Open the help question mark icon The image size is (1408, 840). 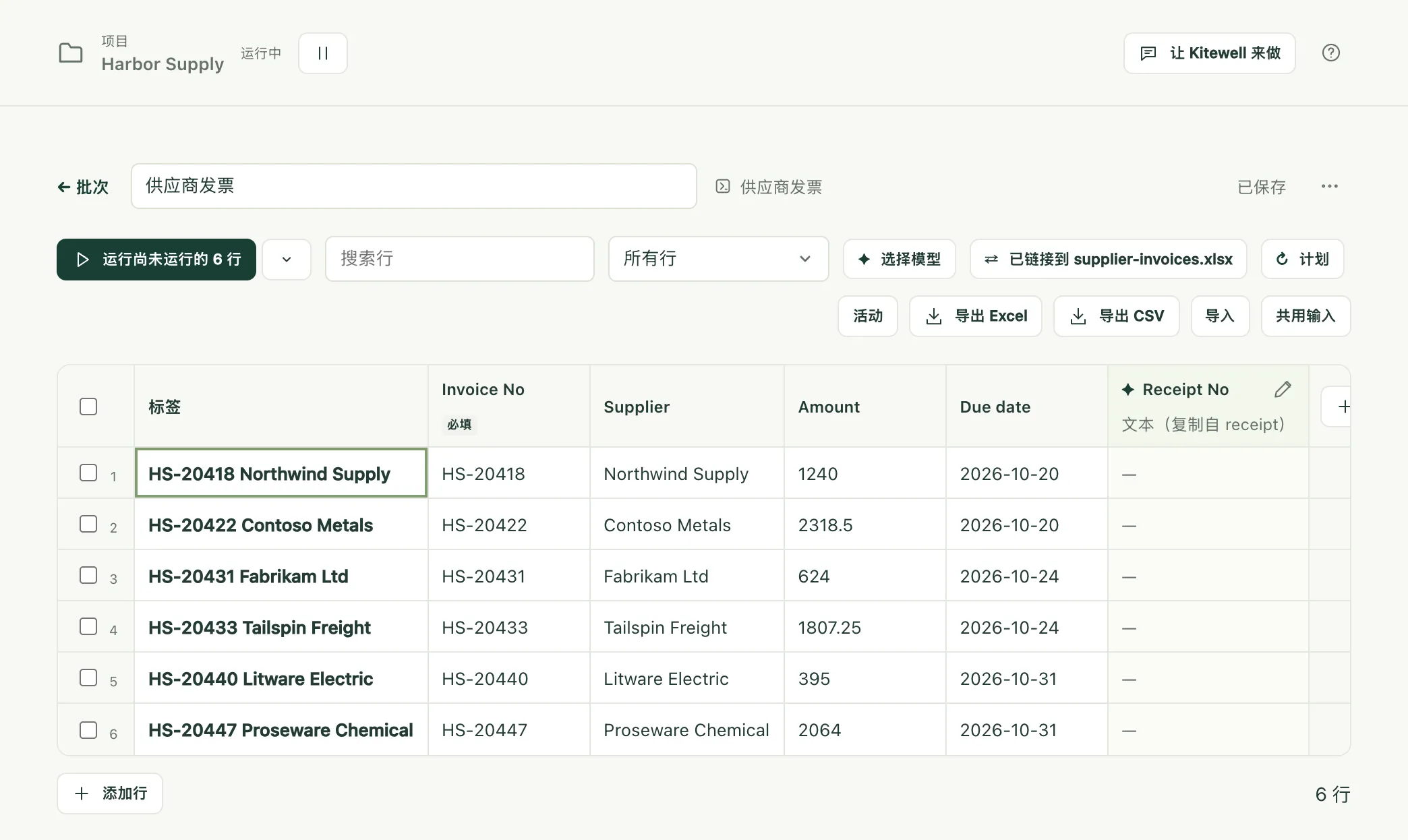(1330, 53)
